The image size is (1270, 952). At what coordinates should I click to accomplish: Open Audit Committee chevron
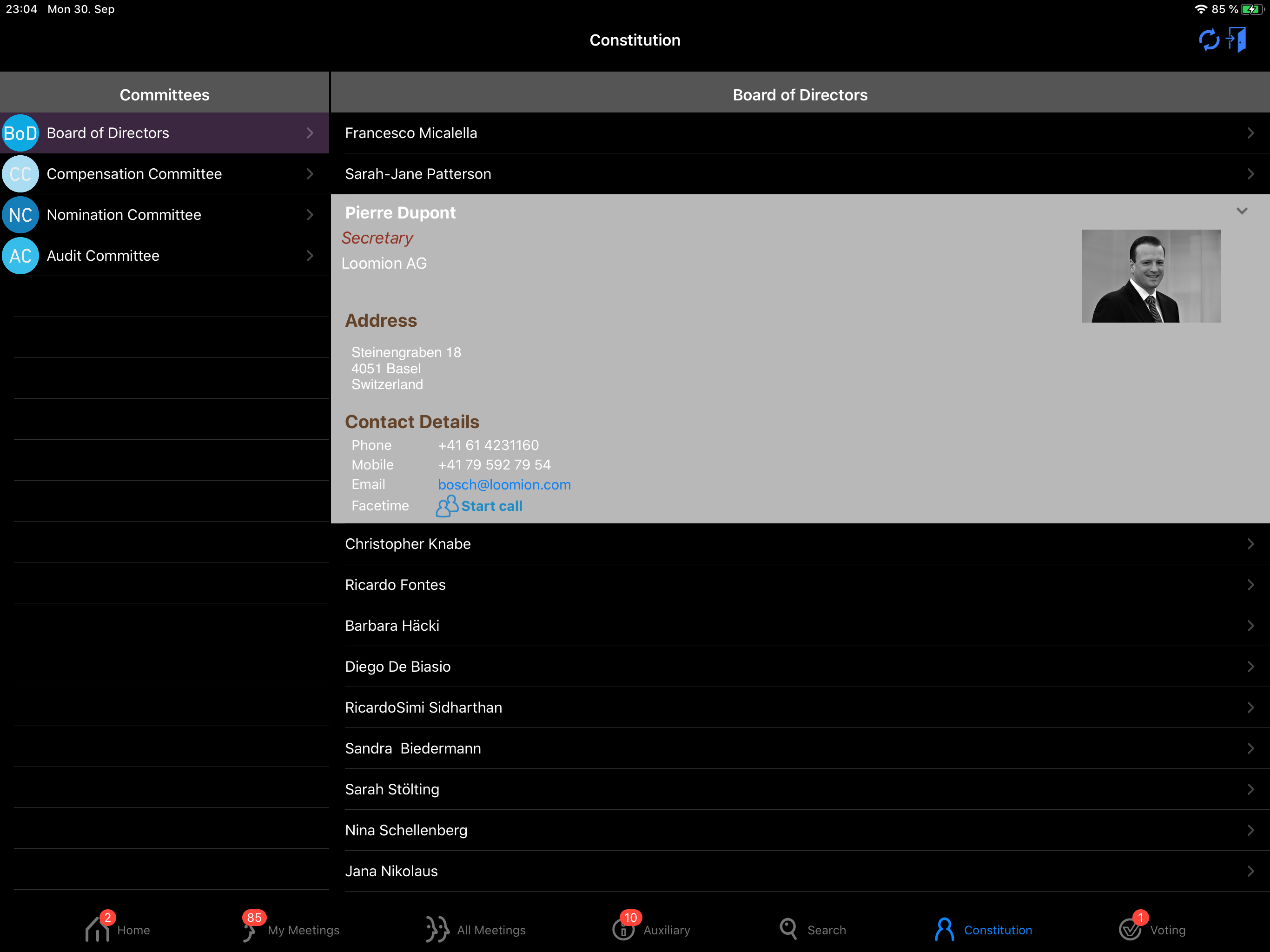310,256
